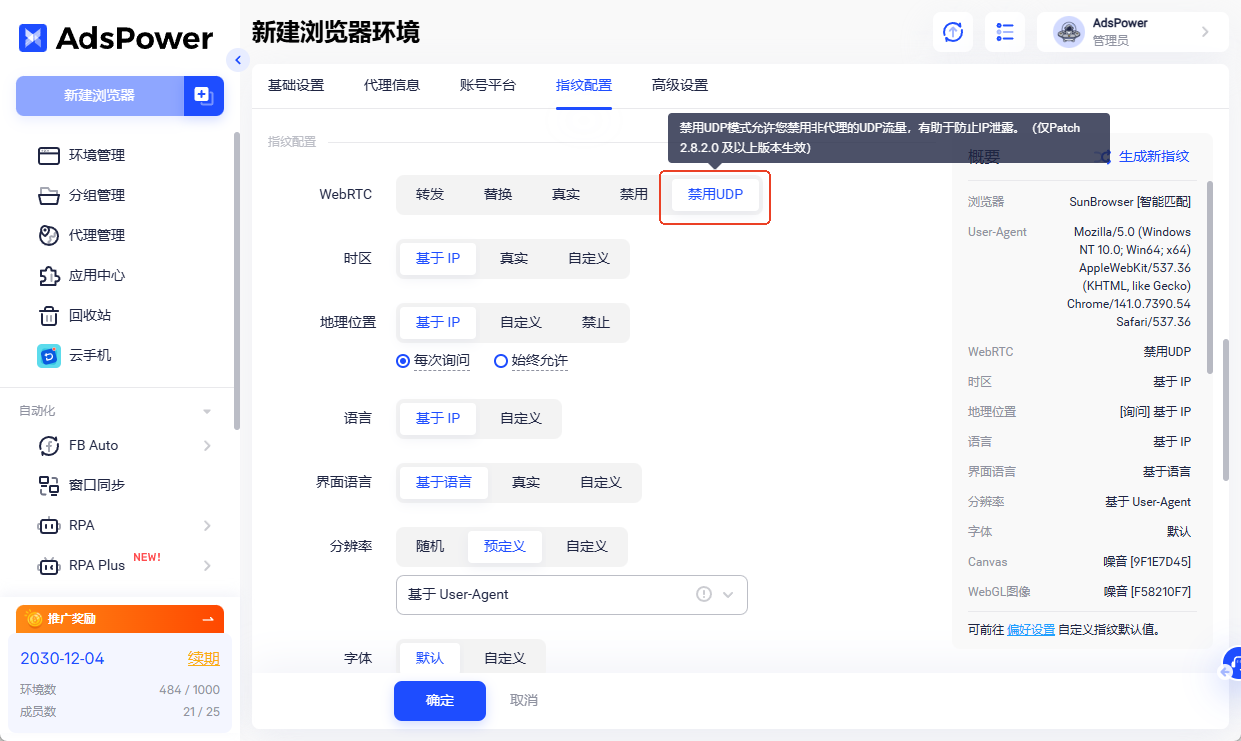Switch to the 高级设置 tab

coord(679,85)
